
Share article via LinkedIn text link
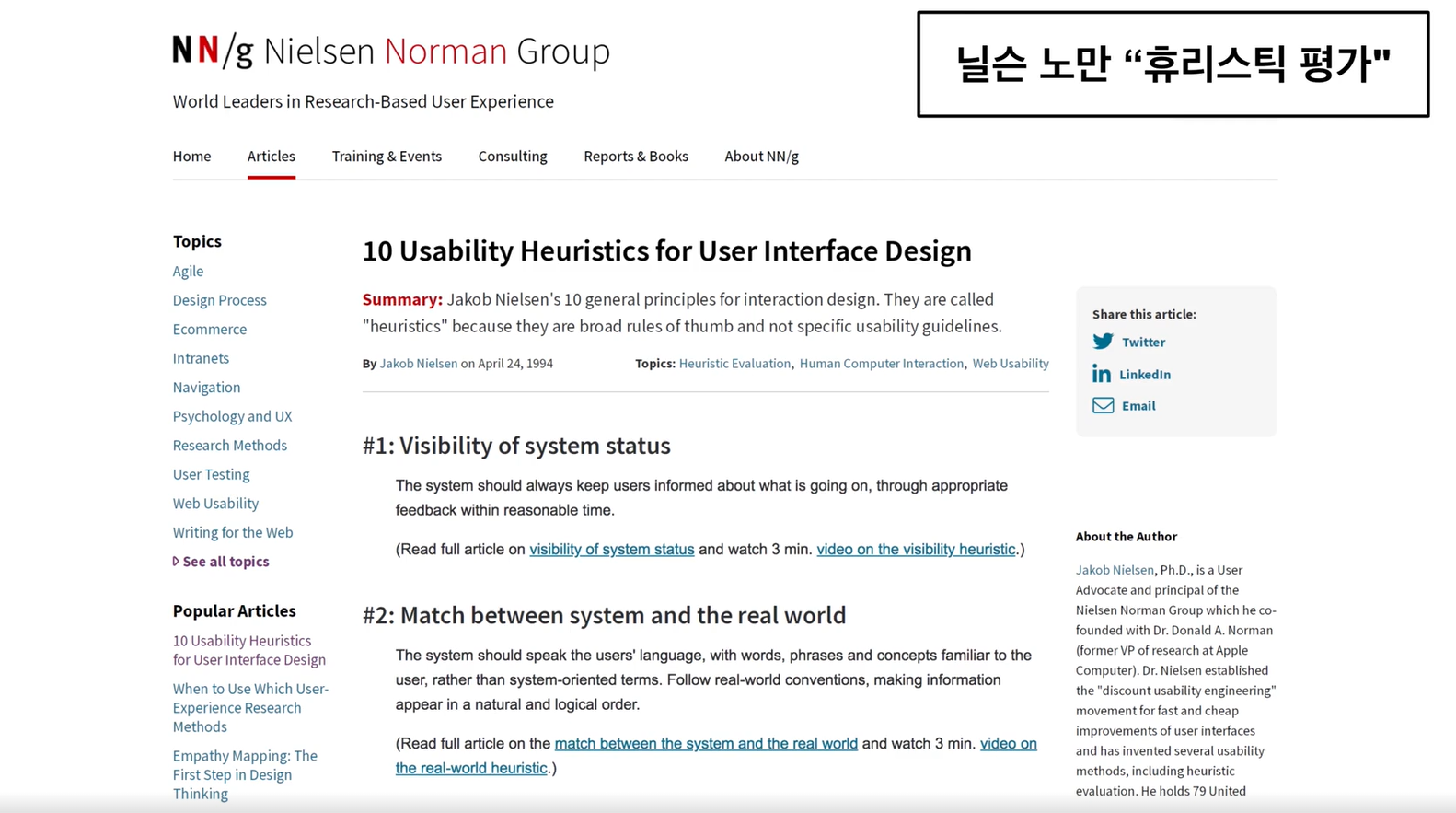coord(1145,375)
